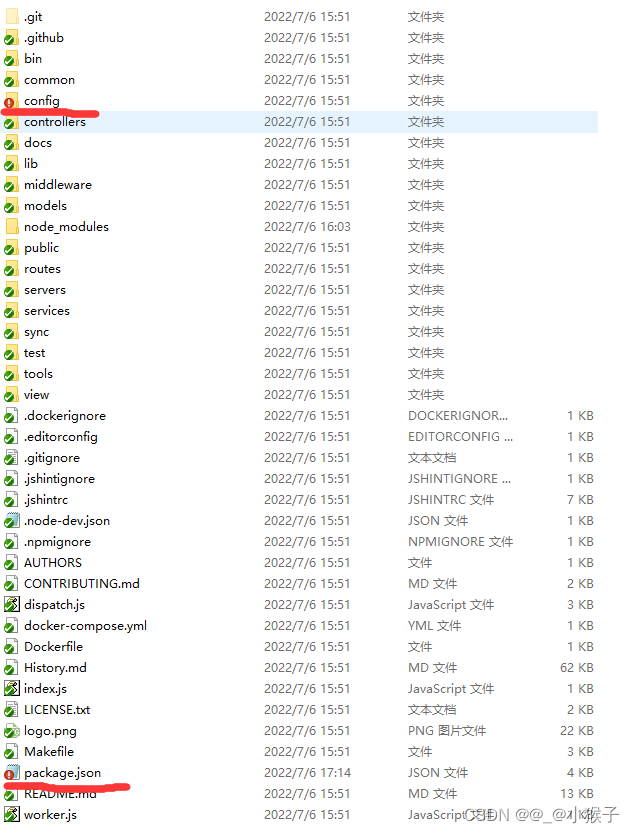Click the .github folder icon
Viewport: 635px width, 833px height.
[x=12, y=38]
